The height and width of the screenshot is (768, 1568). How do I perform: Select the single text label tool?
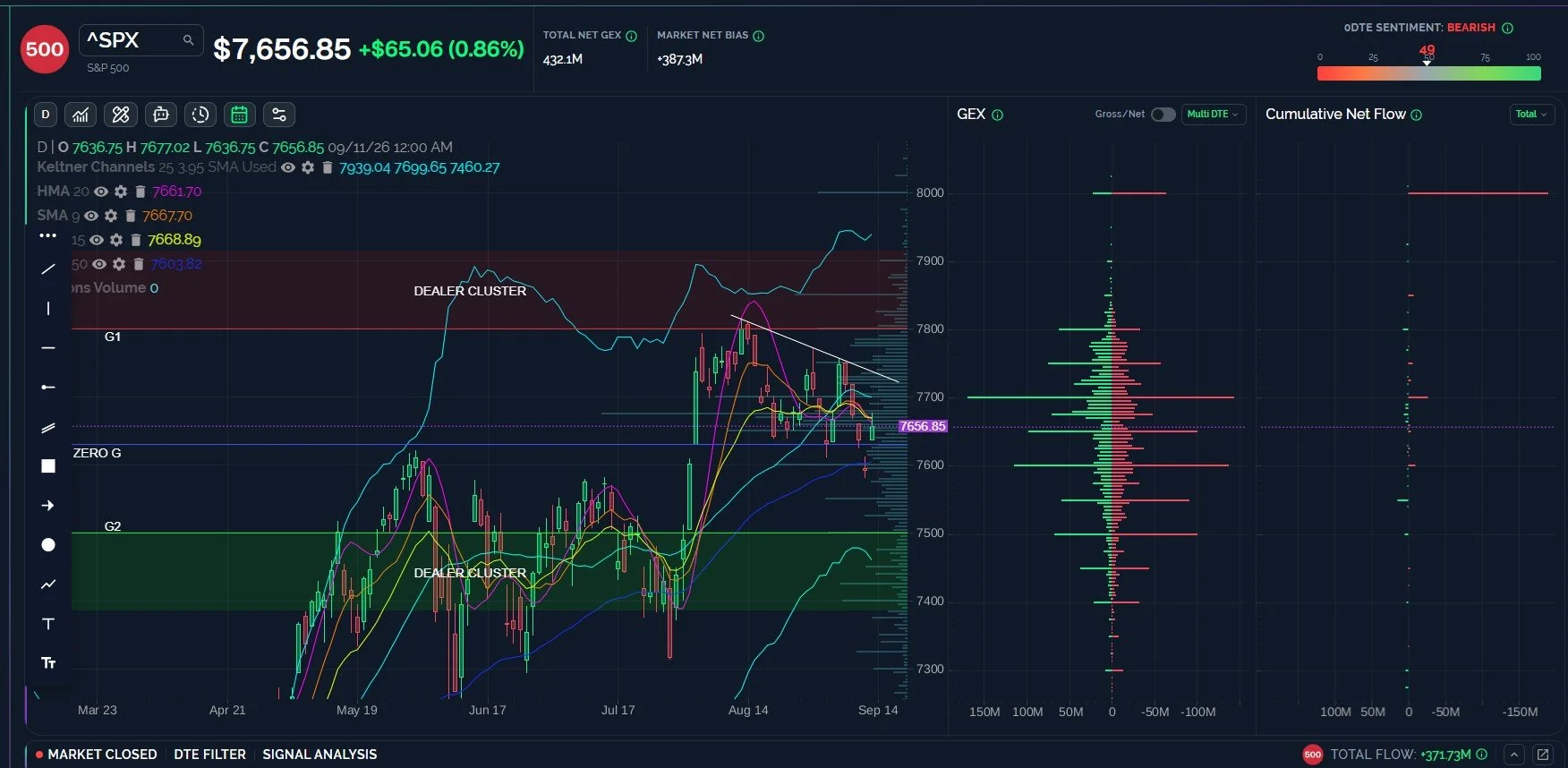click(x=48, y=624)
